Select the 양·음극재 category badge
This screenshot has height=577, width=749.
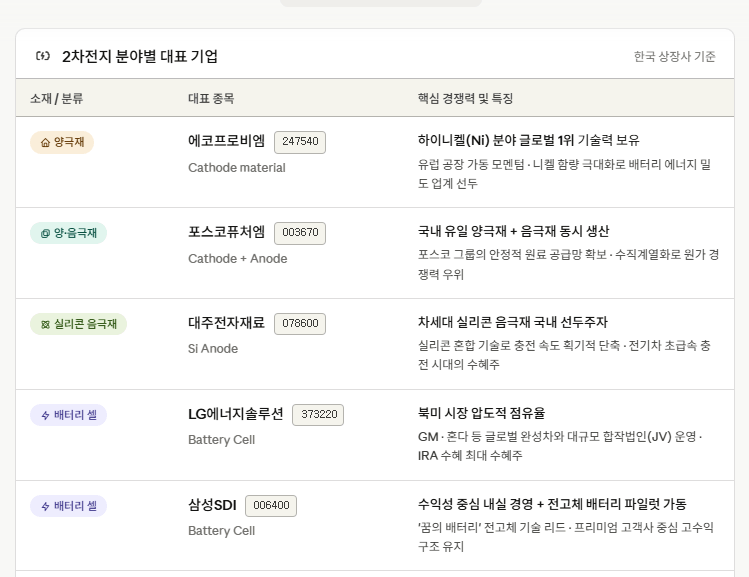(68, 233)
